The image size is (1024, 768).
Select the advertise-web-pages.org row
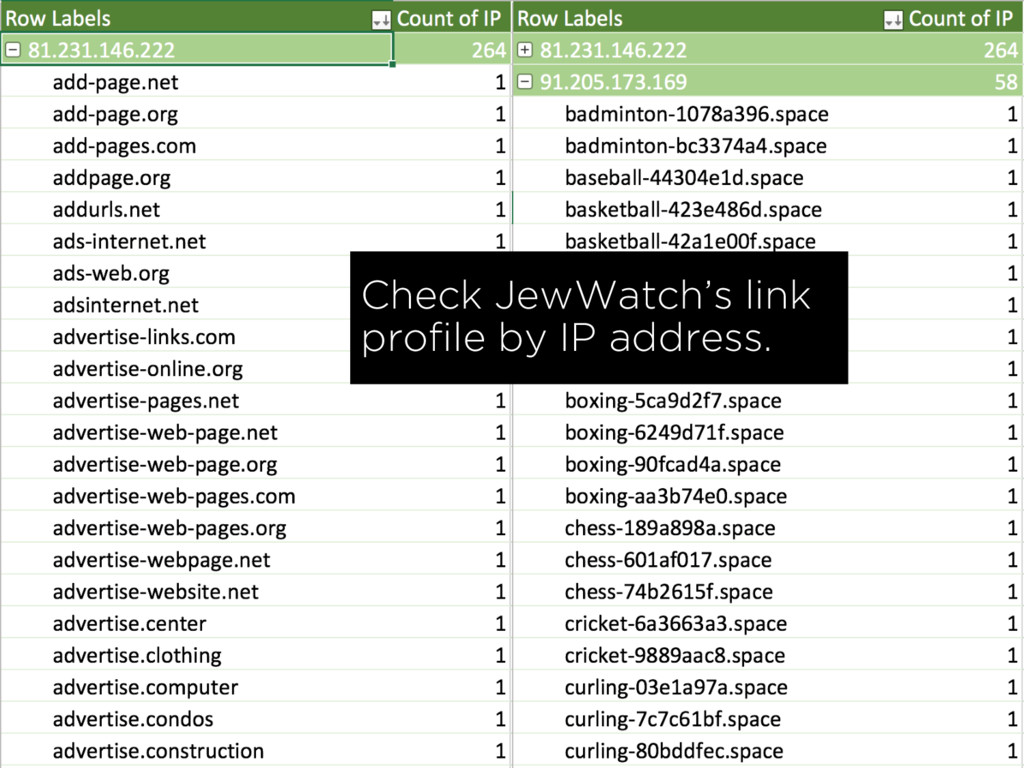(255, 528)
